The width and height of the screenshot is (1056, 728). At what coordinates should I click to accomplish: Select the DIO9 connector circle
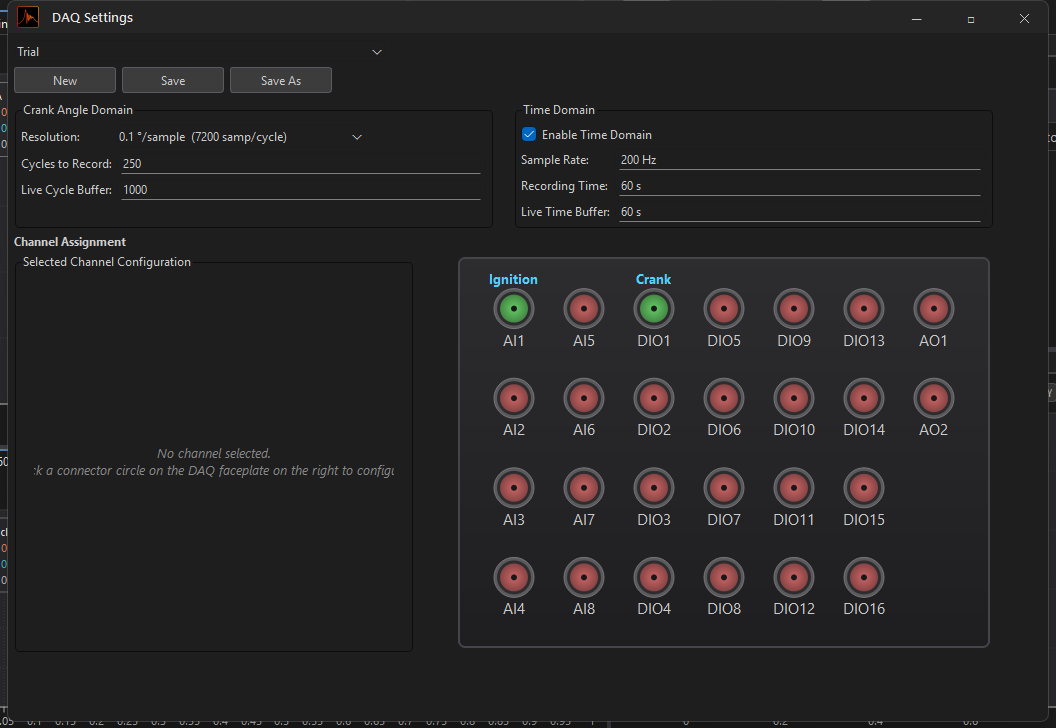(x=794, y=309)
